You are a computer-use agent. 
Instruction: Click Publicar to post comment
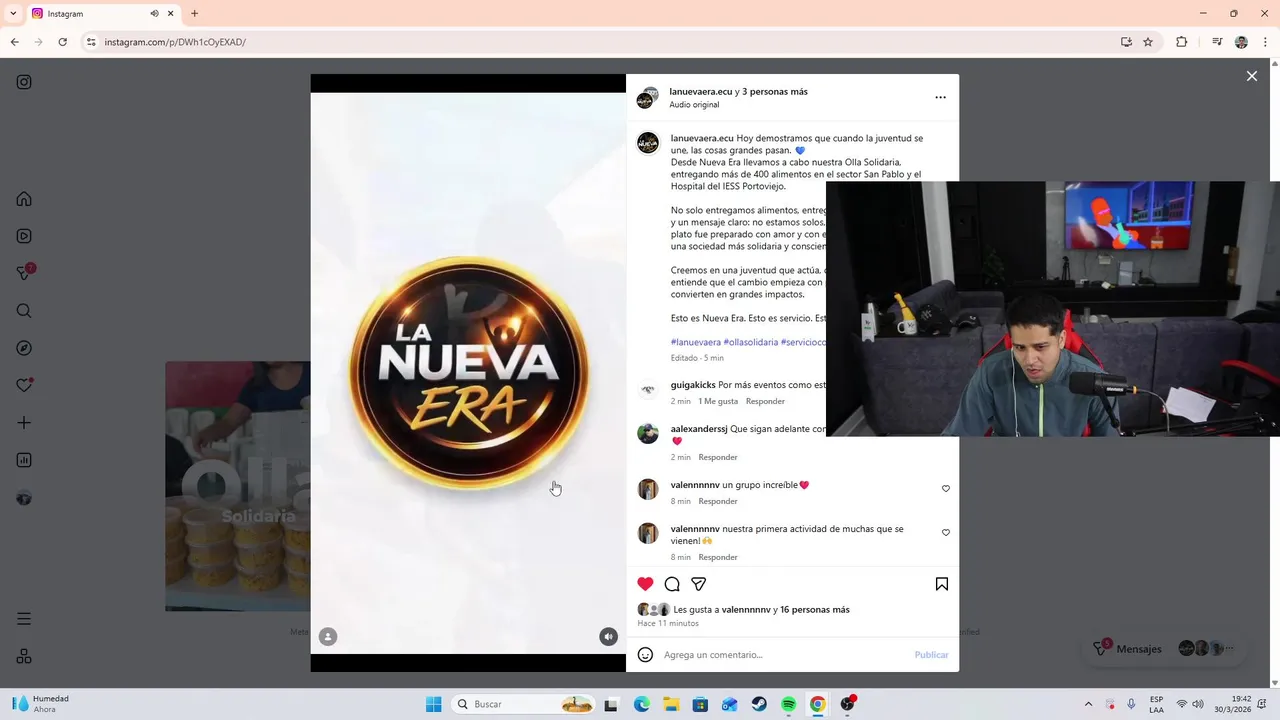click(x=931, y=655)
